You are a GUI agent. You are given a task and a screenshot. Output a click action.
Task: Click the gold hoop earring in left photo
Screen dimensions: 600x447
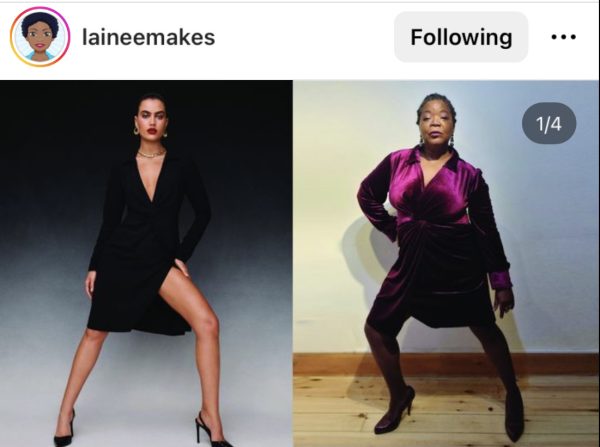[136, 131]
